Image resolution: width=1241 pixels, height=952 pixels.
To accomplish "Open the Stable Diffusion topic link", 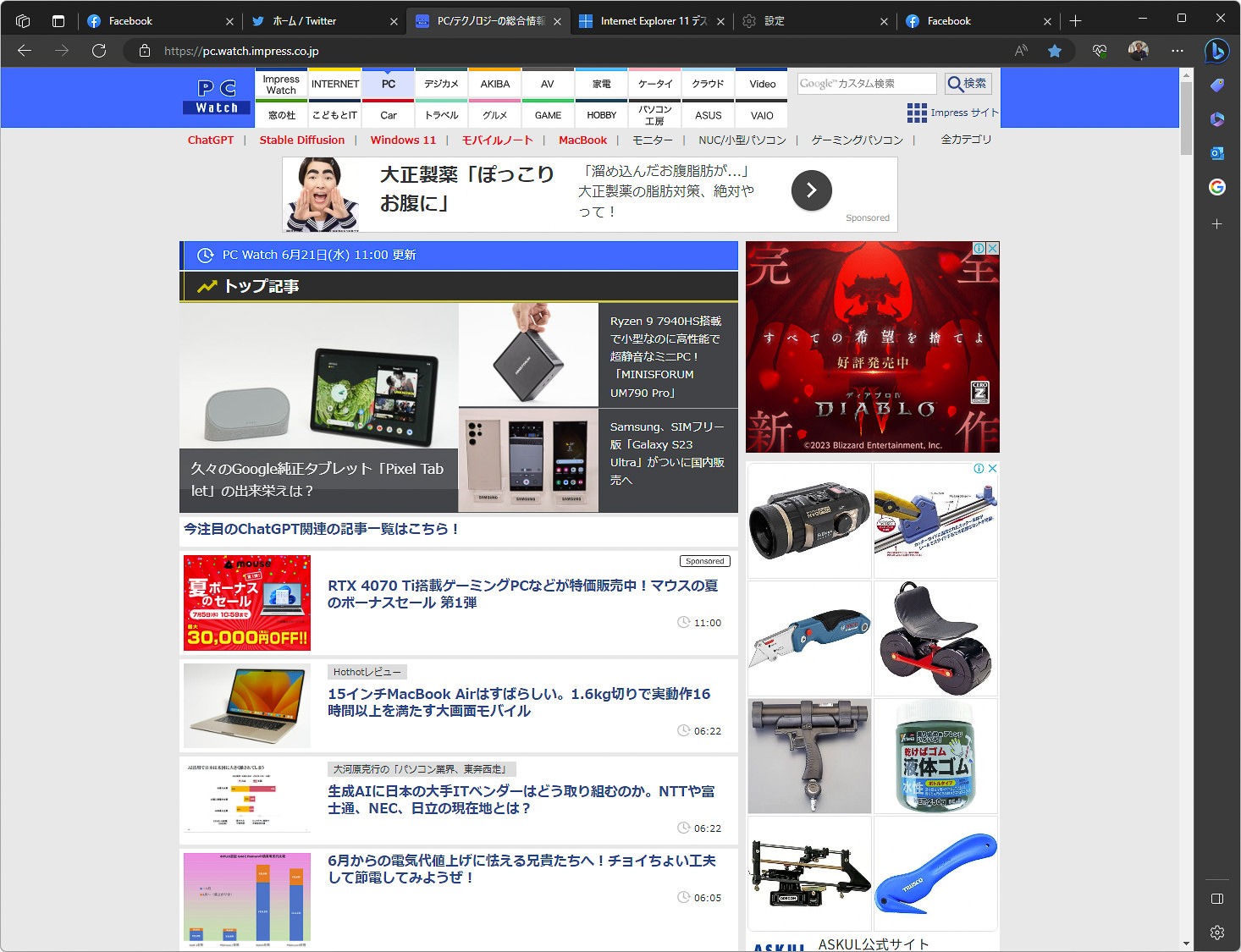I will 302,140.
